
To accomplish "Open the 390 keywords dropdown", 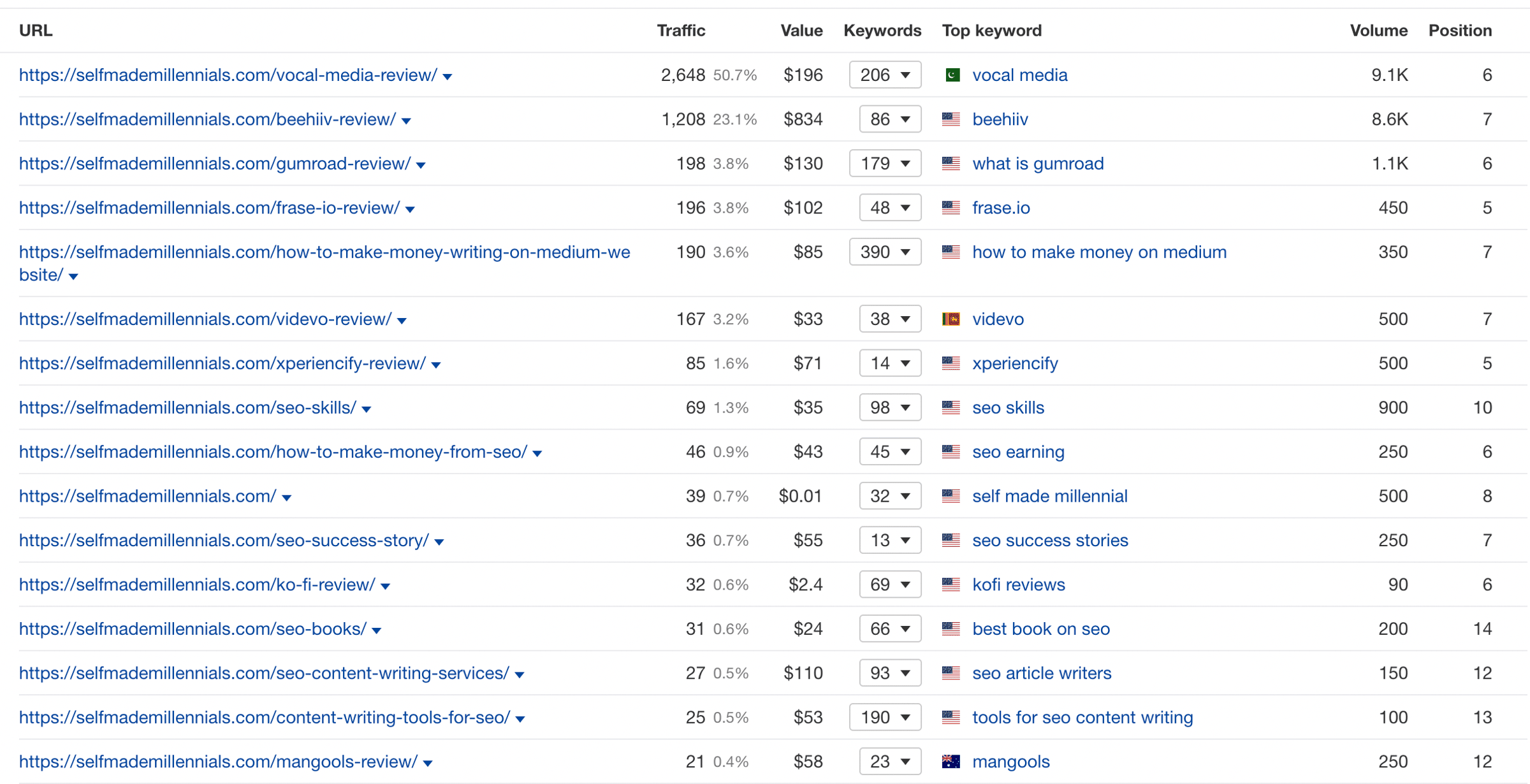I will pyautogui.click(x=885, y=252).
